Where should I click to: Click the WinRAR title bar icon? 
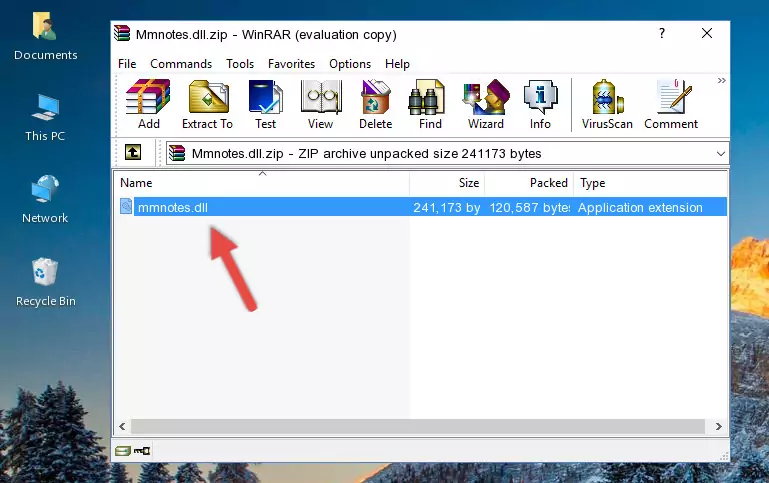tap(122, 33)
